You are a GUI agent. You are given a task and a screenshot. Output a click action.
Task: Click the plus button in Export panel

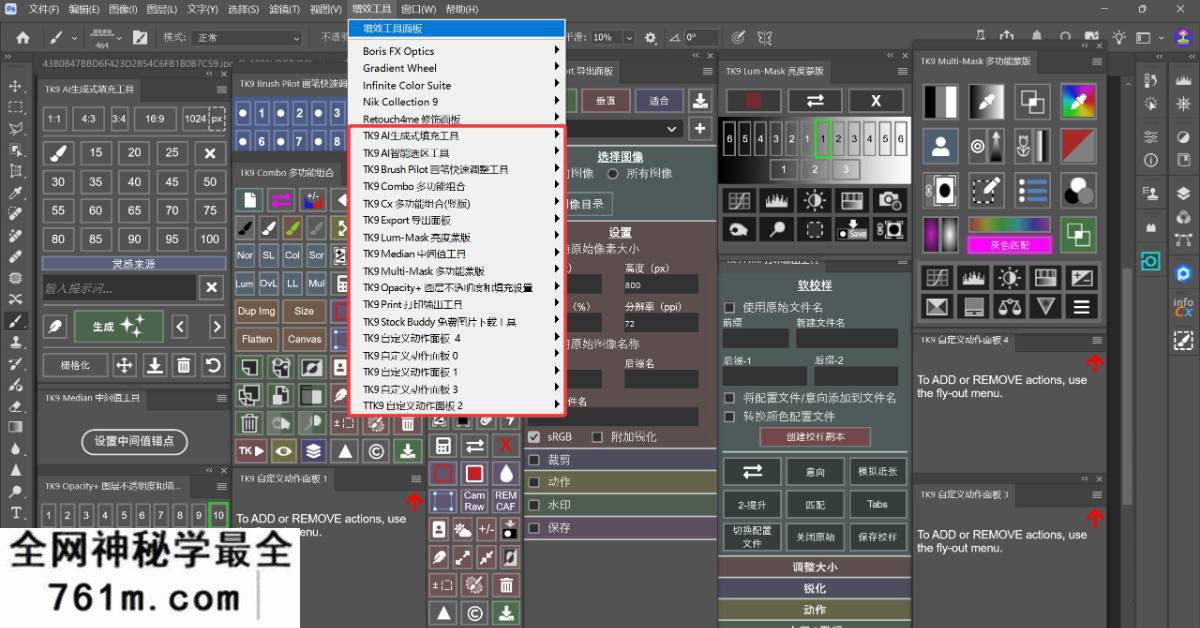pos(700,128)
